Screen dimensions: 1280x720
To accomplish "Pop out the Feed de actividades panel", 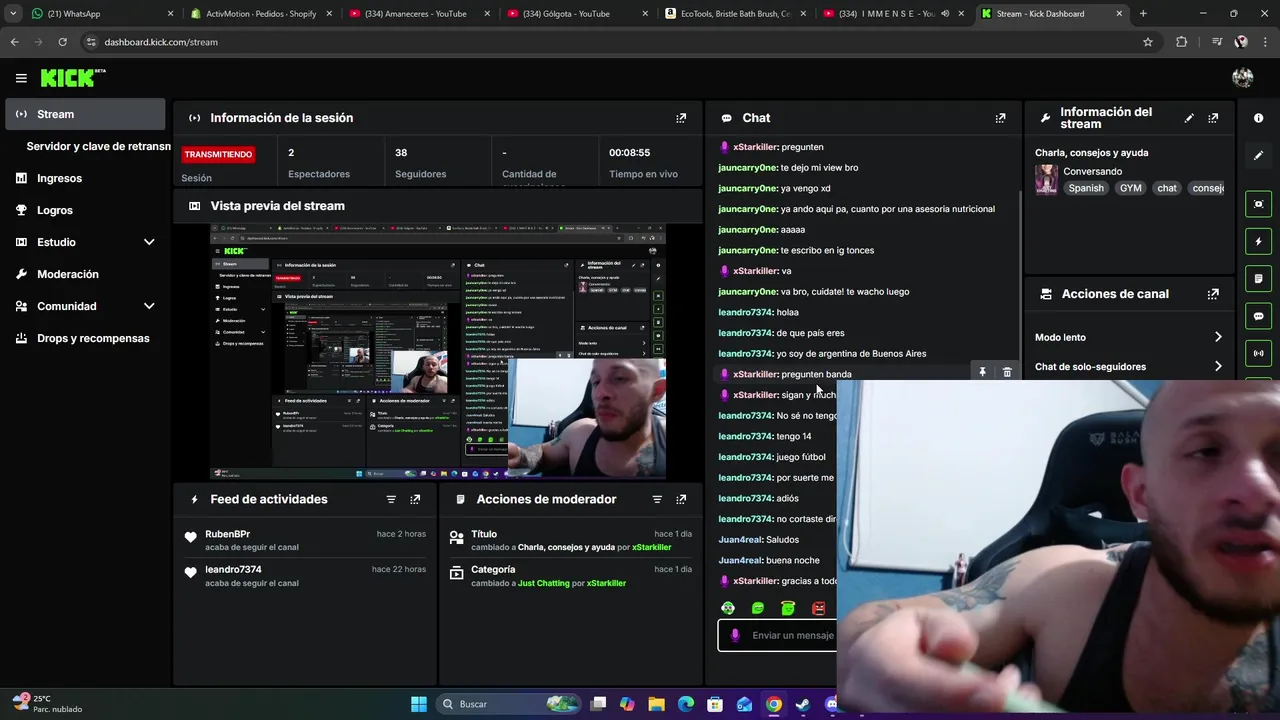I will 415,499.
